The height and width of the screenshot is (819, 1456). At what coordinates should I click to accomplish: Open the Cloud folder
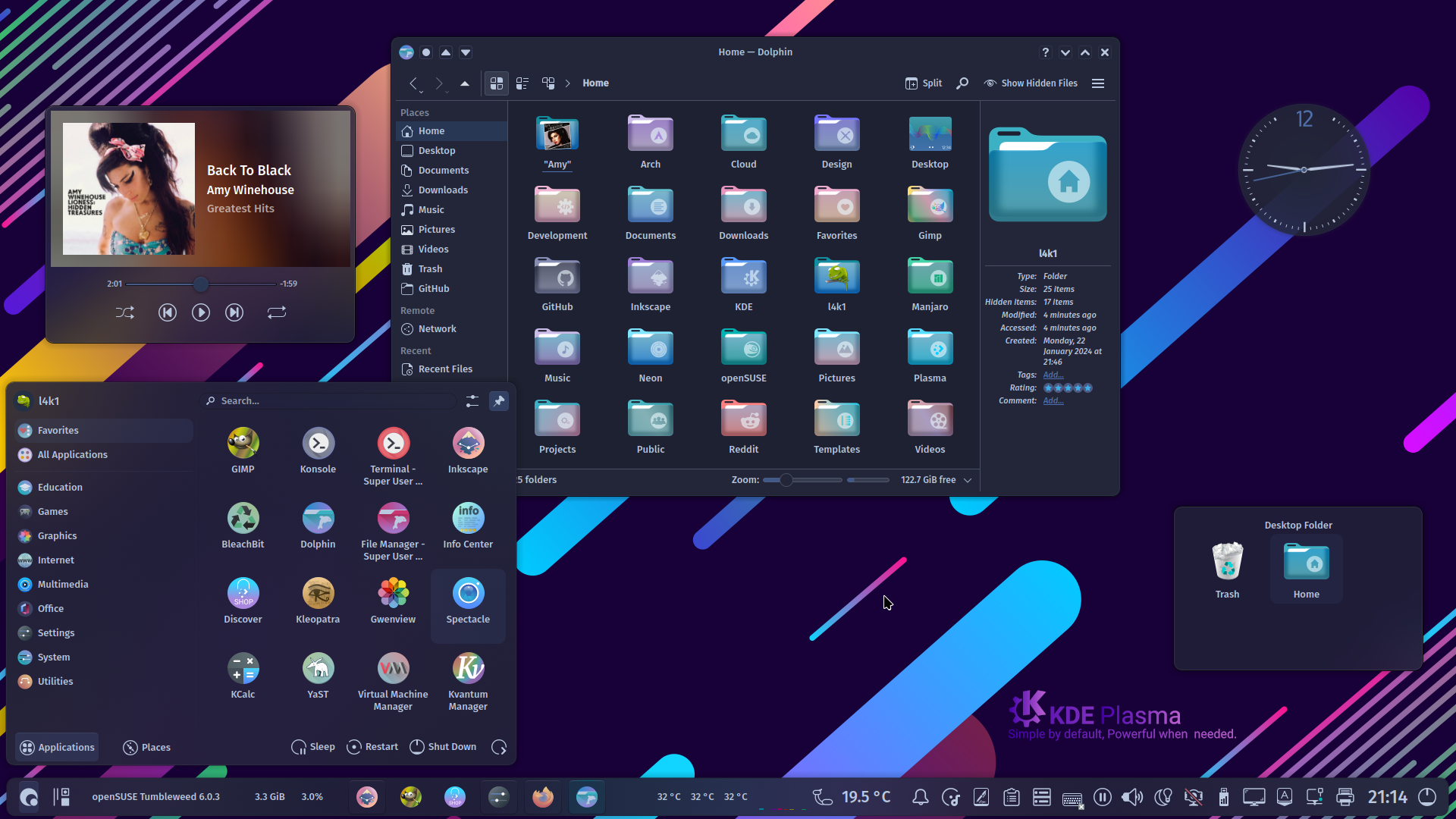[743, 142]
